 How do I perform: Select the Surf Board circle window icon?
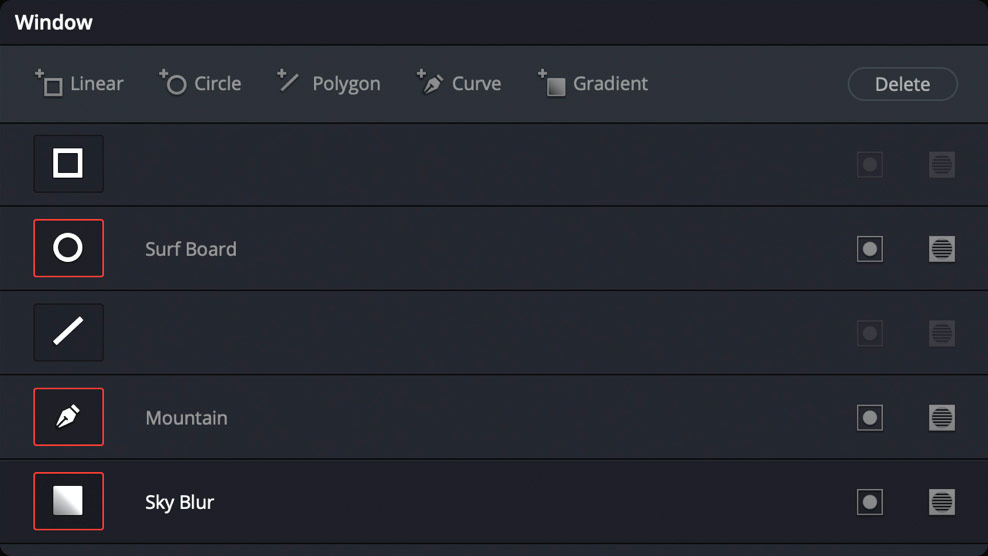pos(68,248)
